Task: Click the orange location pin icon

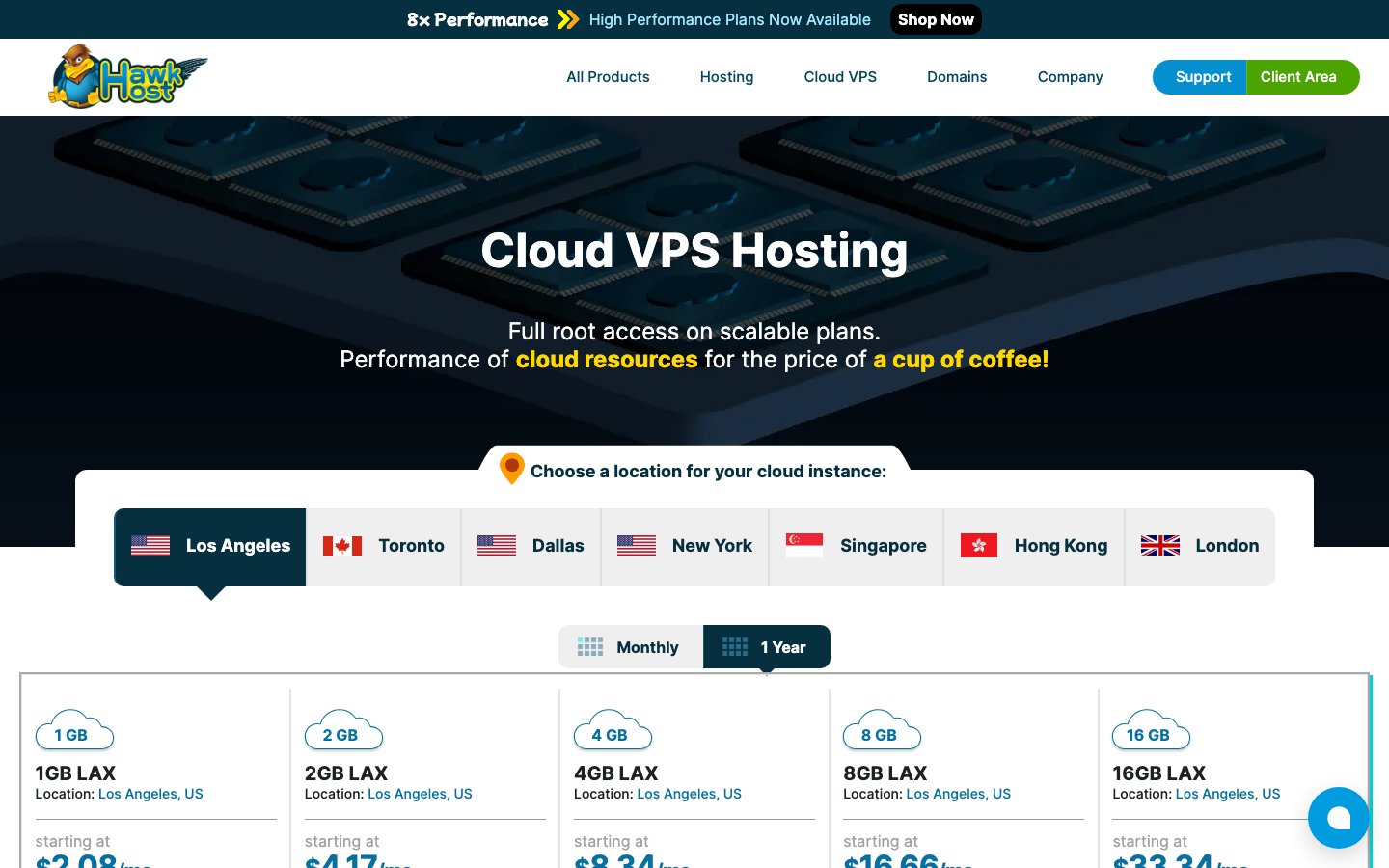Action: click(x=511, y=469)
